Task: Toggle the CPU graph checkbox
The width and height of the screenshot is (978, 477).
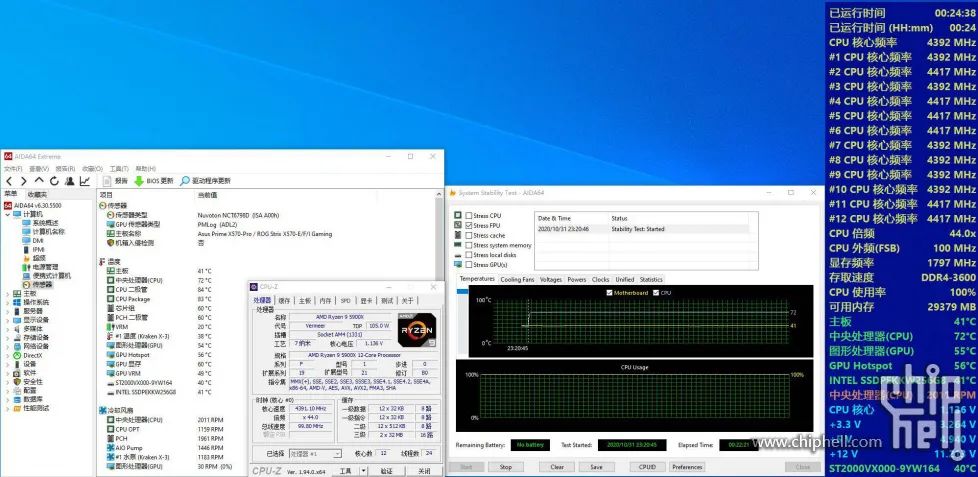Action: tap(656, 292)
